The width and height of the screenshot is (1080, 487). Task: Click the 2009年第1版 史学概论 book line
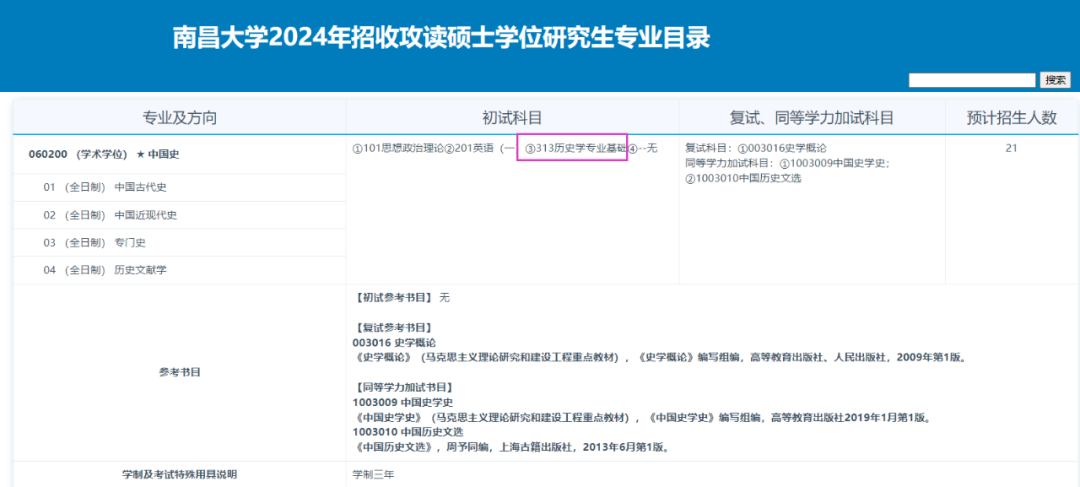pyautogui.click(x=662, y=358)
